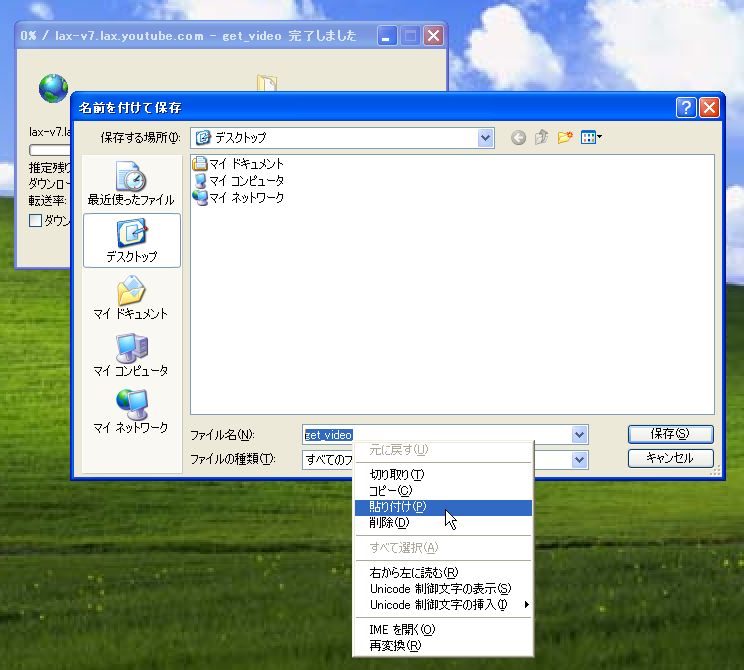Select マイ コンピュータ in places bar
Screen dimensions: 744x670
click(x=130, y=354)
